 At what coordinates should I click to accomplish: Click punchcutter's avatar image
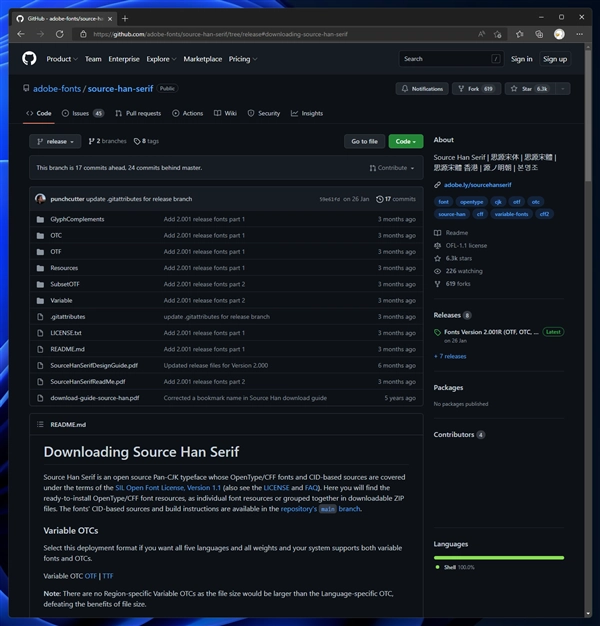point(40,199)
